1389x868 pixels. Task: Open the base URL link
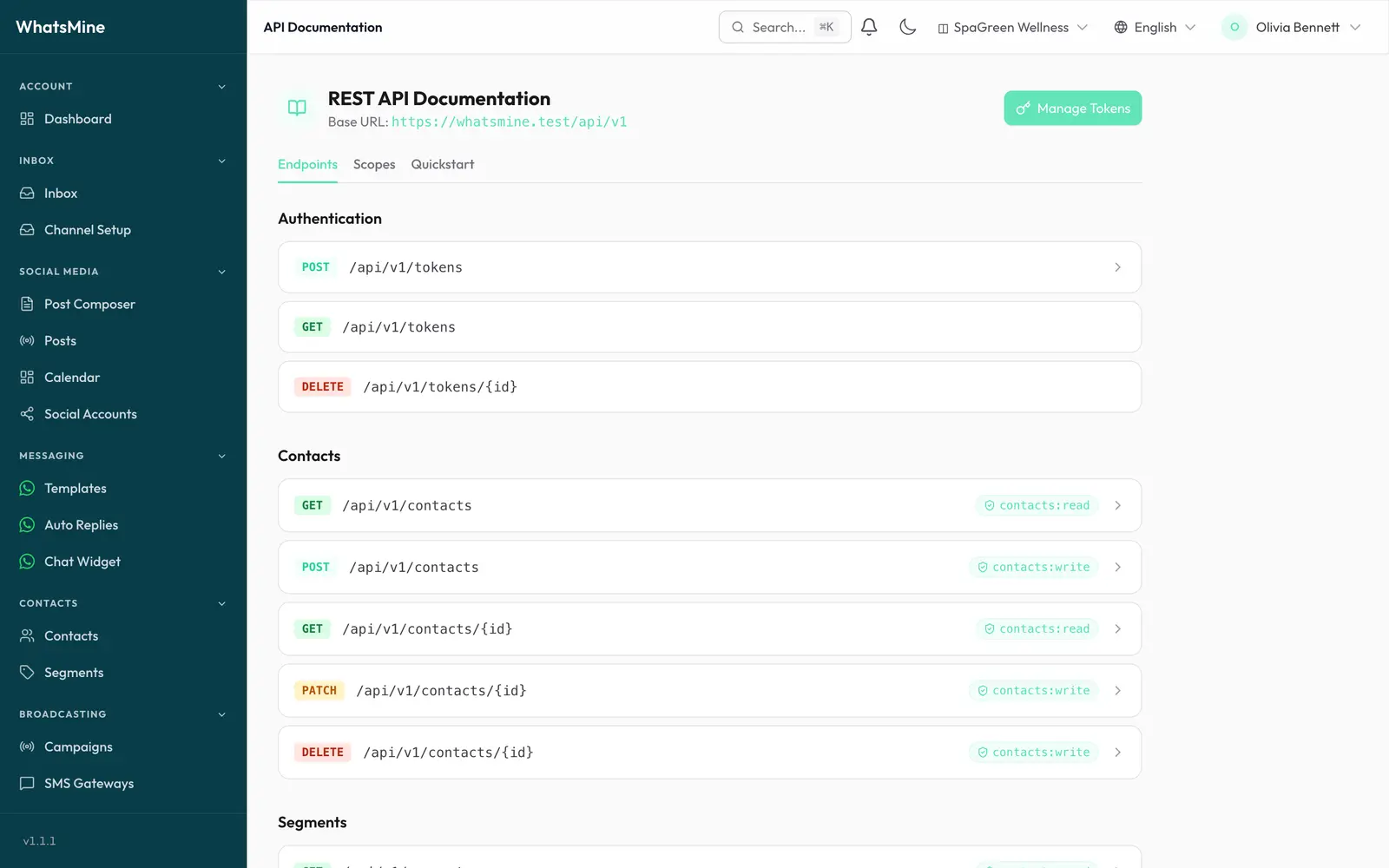(509, 122)
